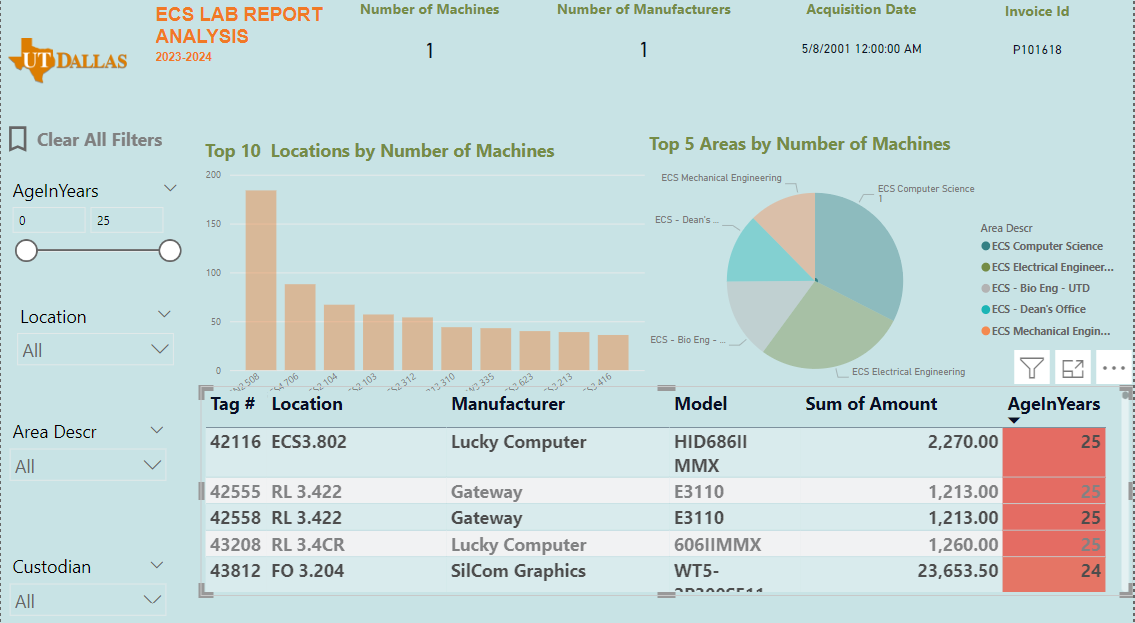Click the UT Dallas logo
This screenshot has width=1135, height=623.
click(68, 60)
